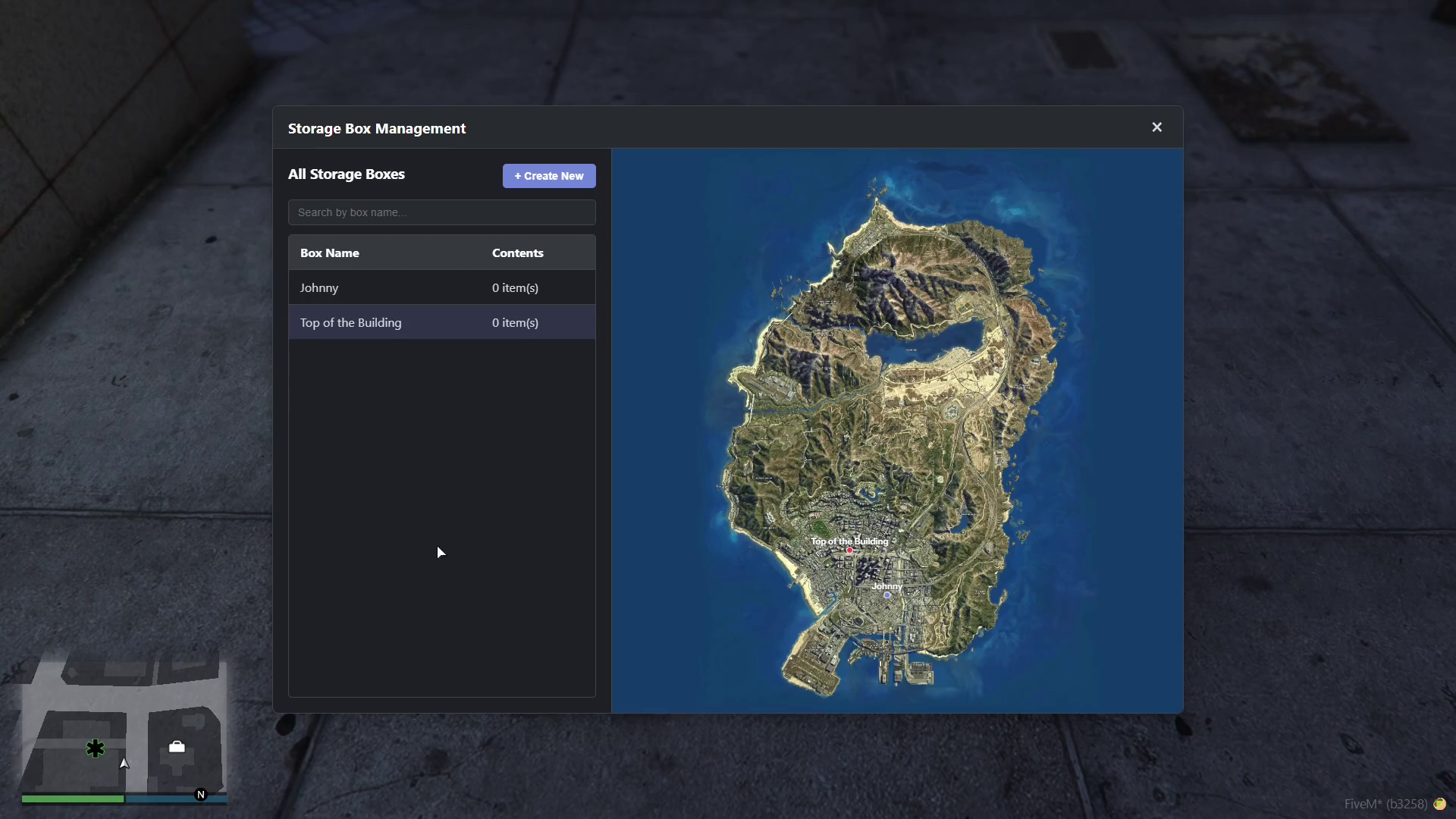Click the briefcase blip on the minimap

pyautogui.click(x=177, y=747)
